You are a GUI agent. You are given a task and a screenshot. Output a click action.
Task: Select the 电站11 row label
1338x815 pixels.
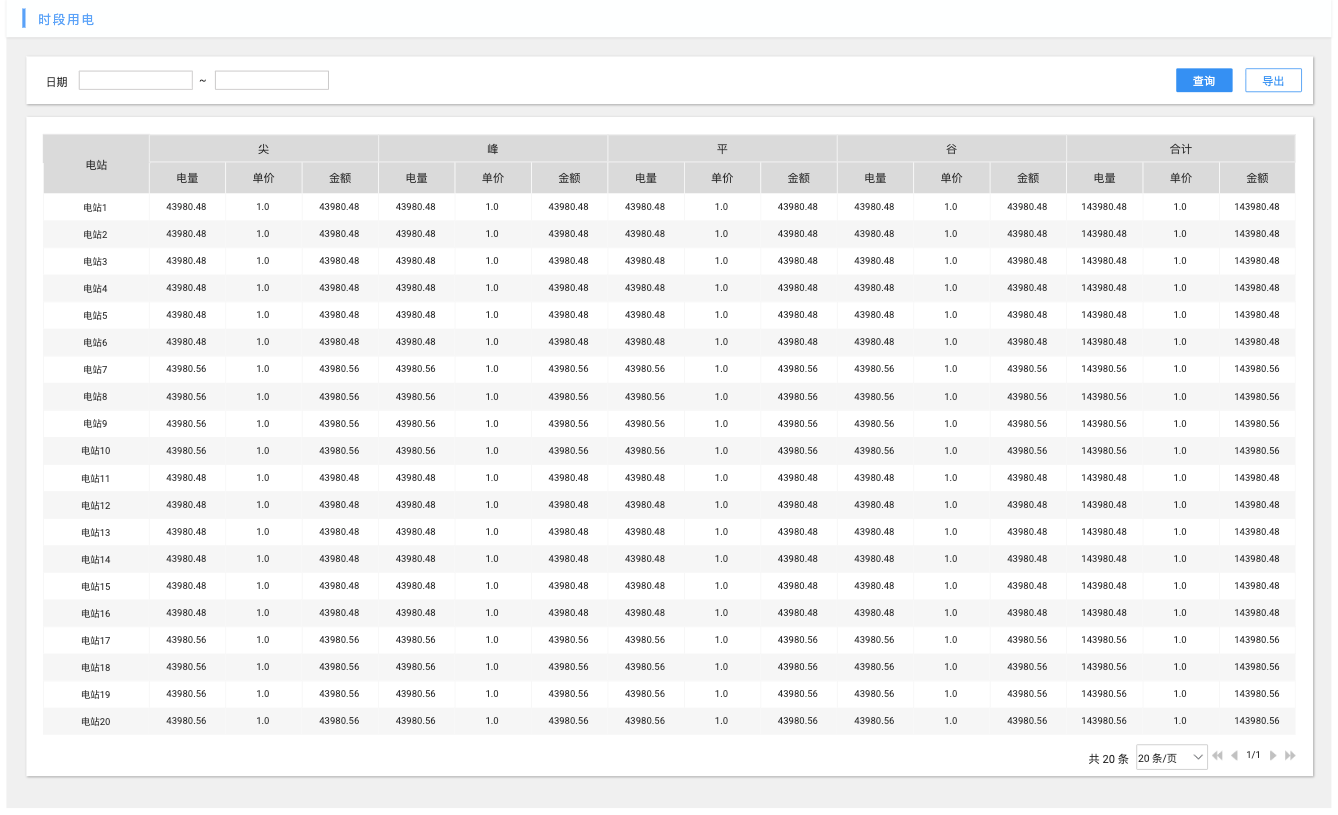click(x=96, y=479)
